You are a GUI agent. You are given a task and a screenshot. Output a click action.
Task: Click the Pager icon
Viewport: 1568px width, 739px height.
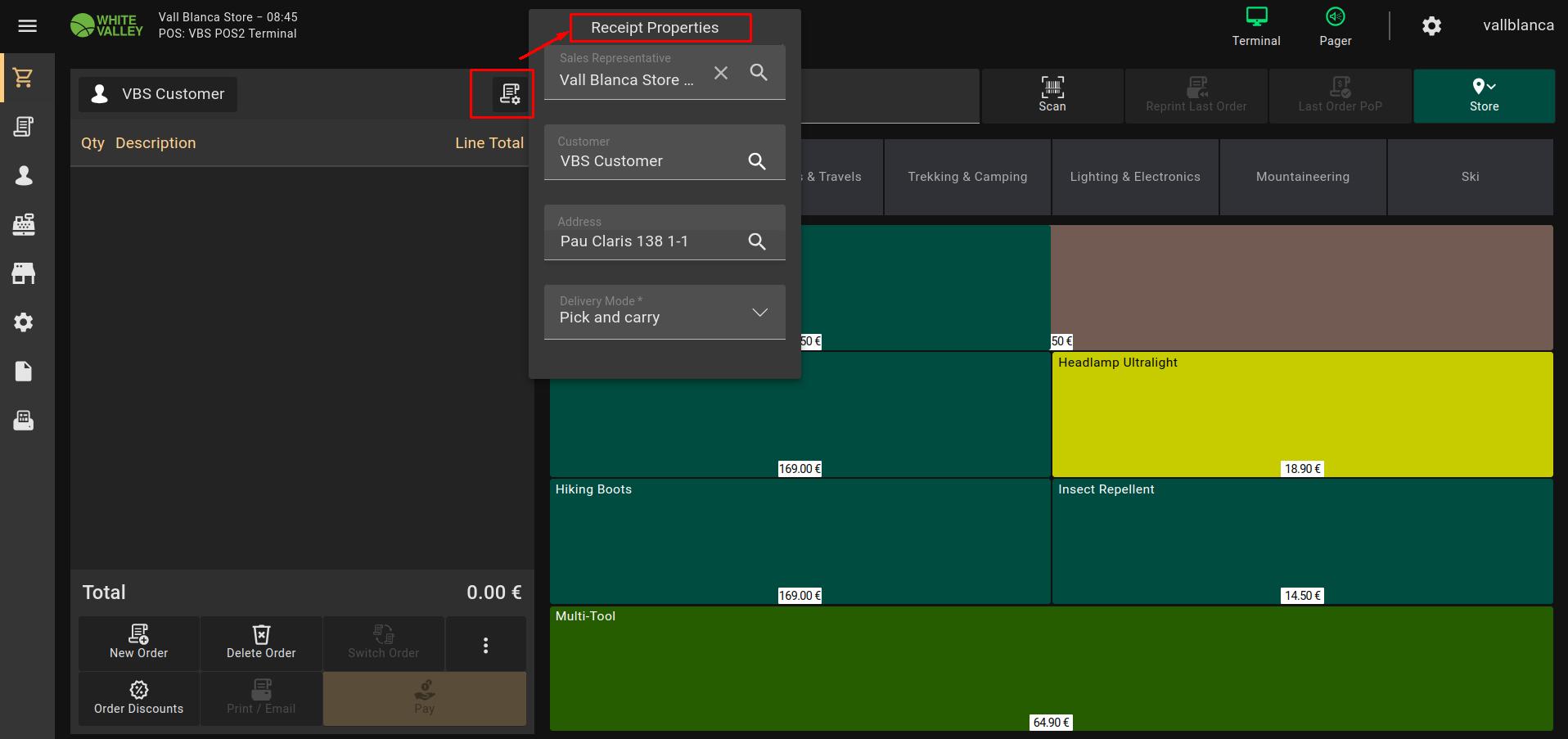pos(1335,26)
